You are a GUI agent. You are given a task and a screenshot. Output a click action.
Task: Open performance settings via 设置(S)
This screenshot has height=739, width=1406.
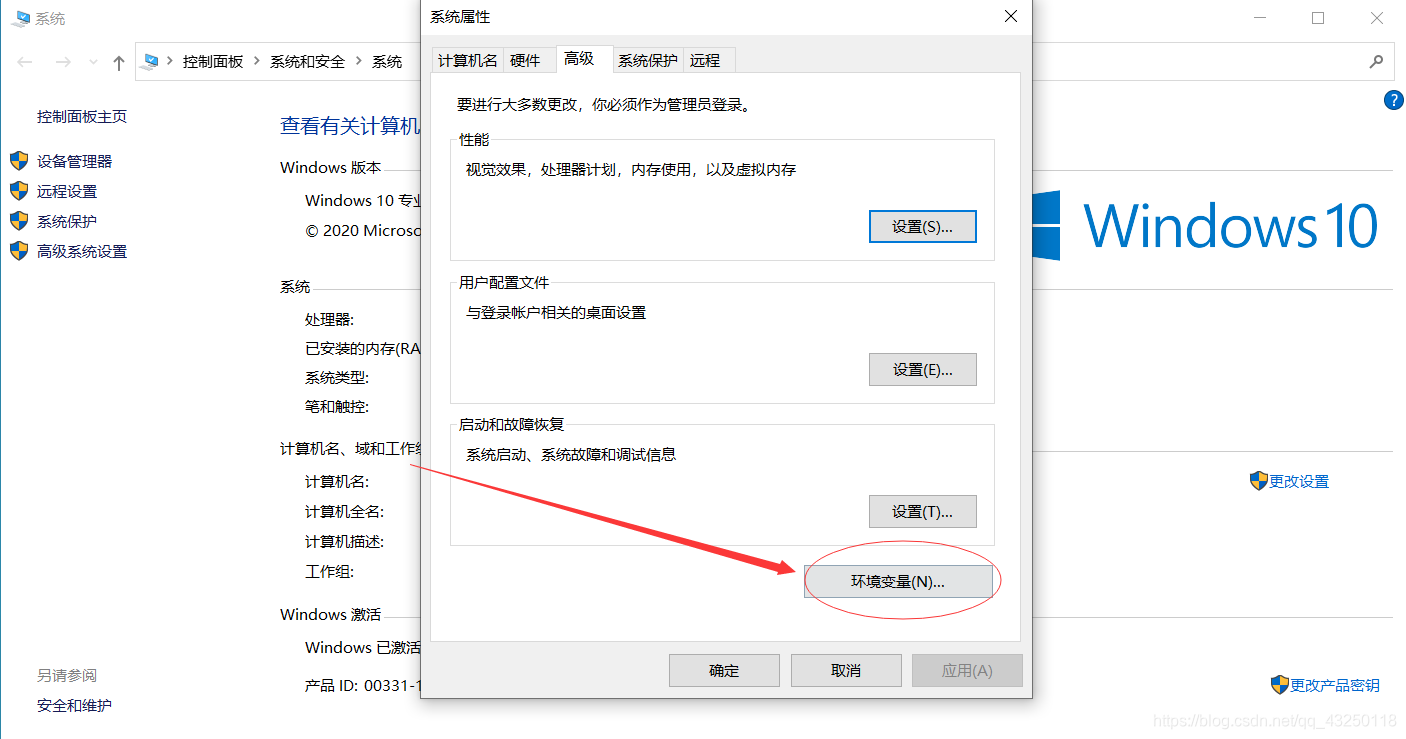922,226
